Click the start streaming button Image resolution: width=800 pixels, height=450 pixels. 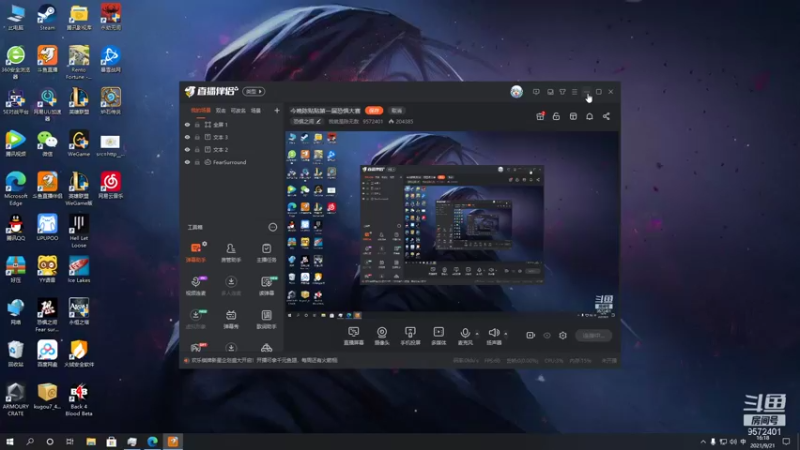coord(593,335)
